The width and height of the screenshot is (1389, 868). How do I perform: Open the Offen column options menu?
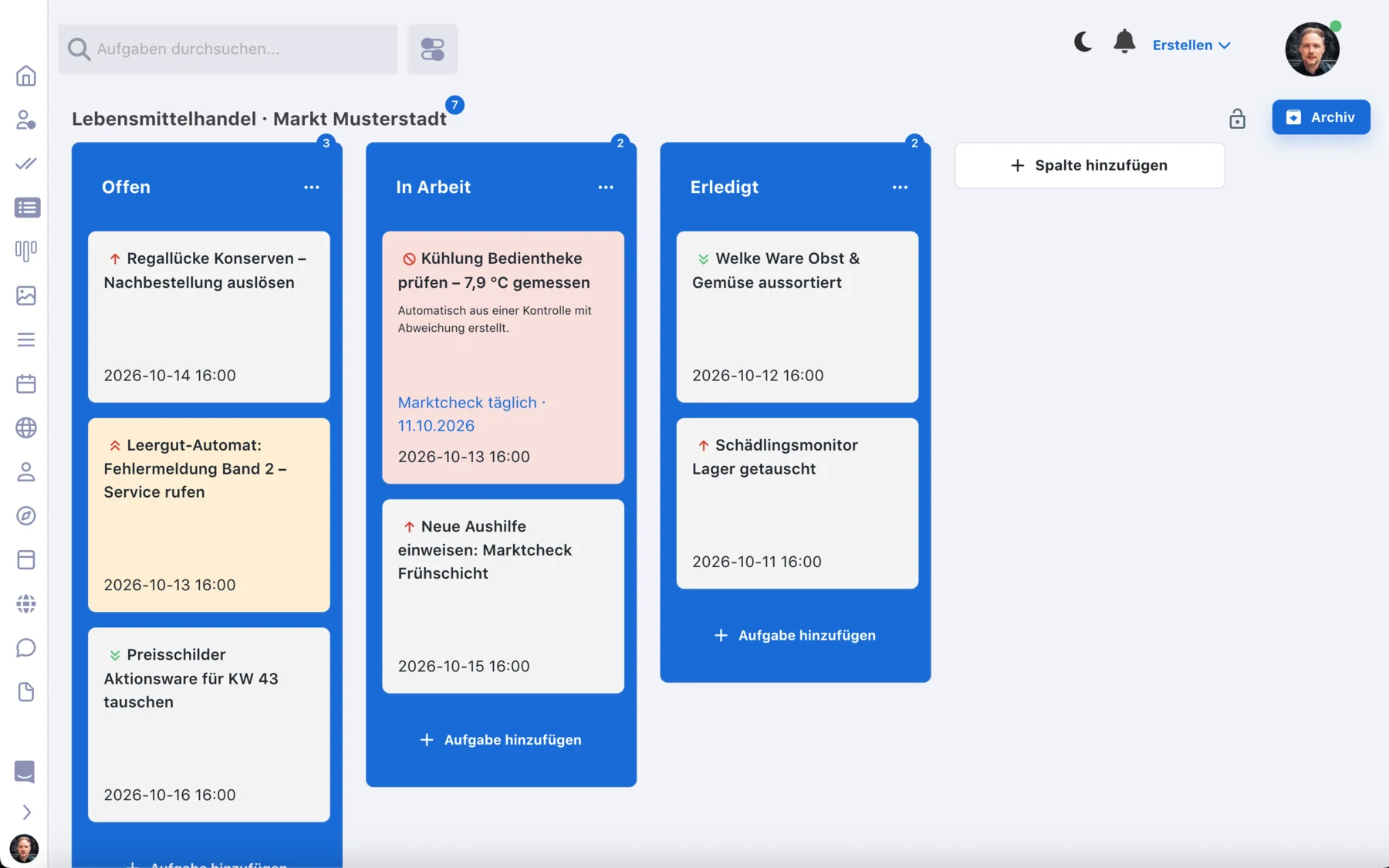311,187
